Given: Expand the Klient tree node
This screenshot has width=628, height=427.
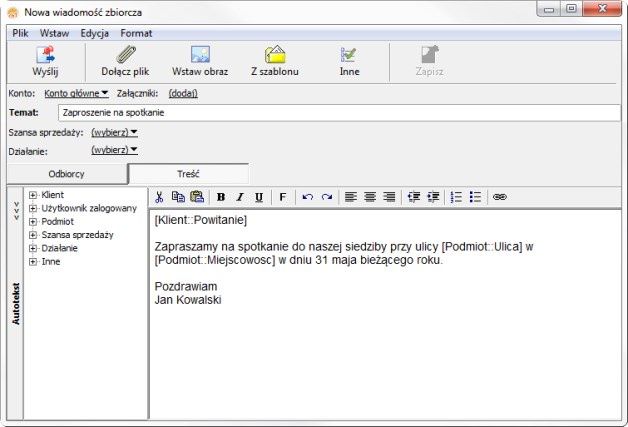Looking at the screenshot, I should click(33, 195).
